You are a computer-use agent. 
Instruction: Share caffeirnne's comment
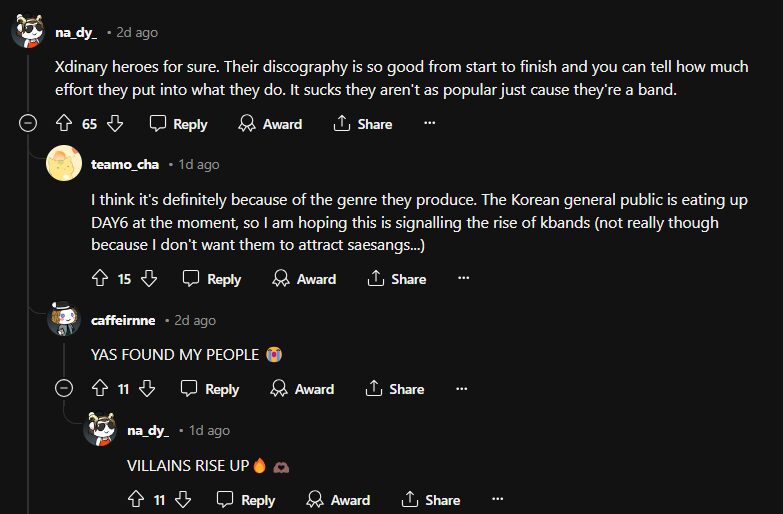pyautogui.click(x=397, y=389)
